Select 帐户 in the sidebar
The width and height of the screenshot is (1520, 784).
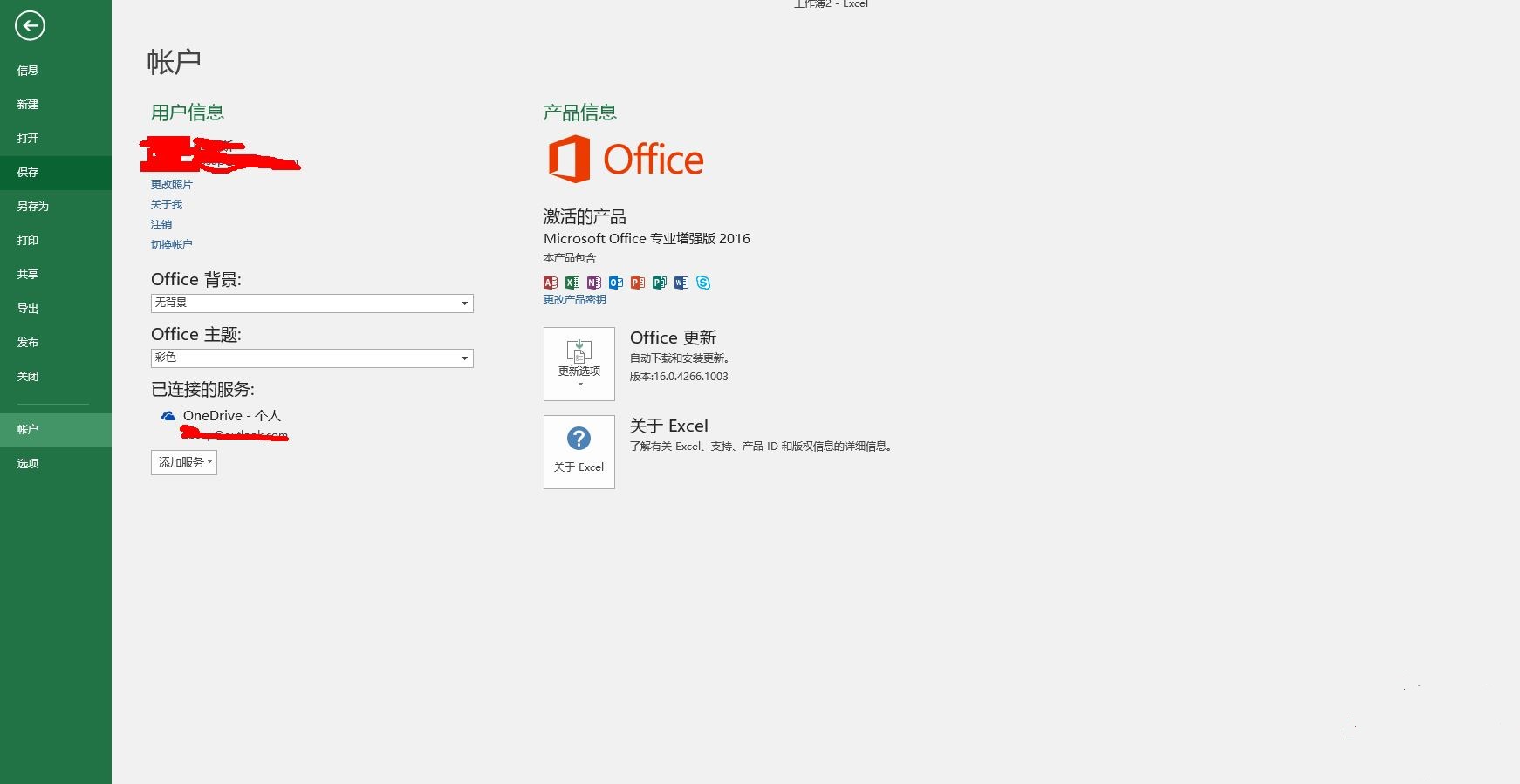[x=56, y=430]
